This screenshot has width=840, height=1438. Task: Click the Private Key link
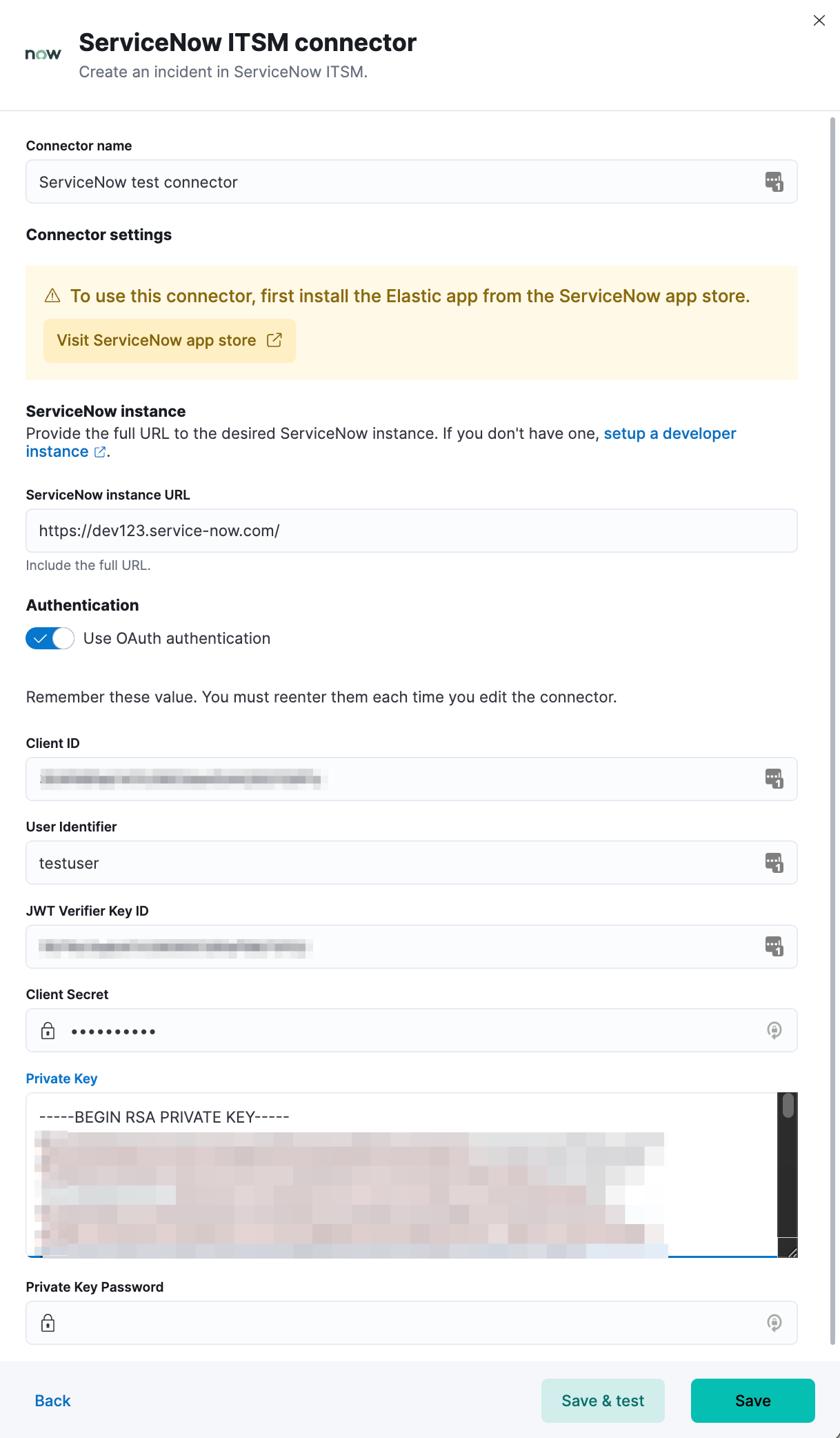pos(61,1078)
